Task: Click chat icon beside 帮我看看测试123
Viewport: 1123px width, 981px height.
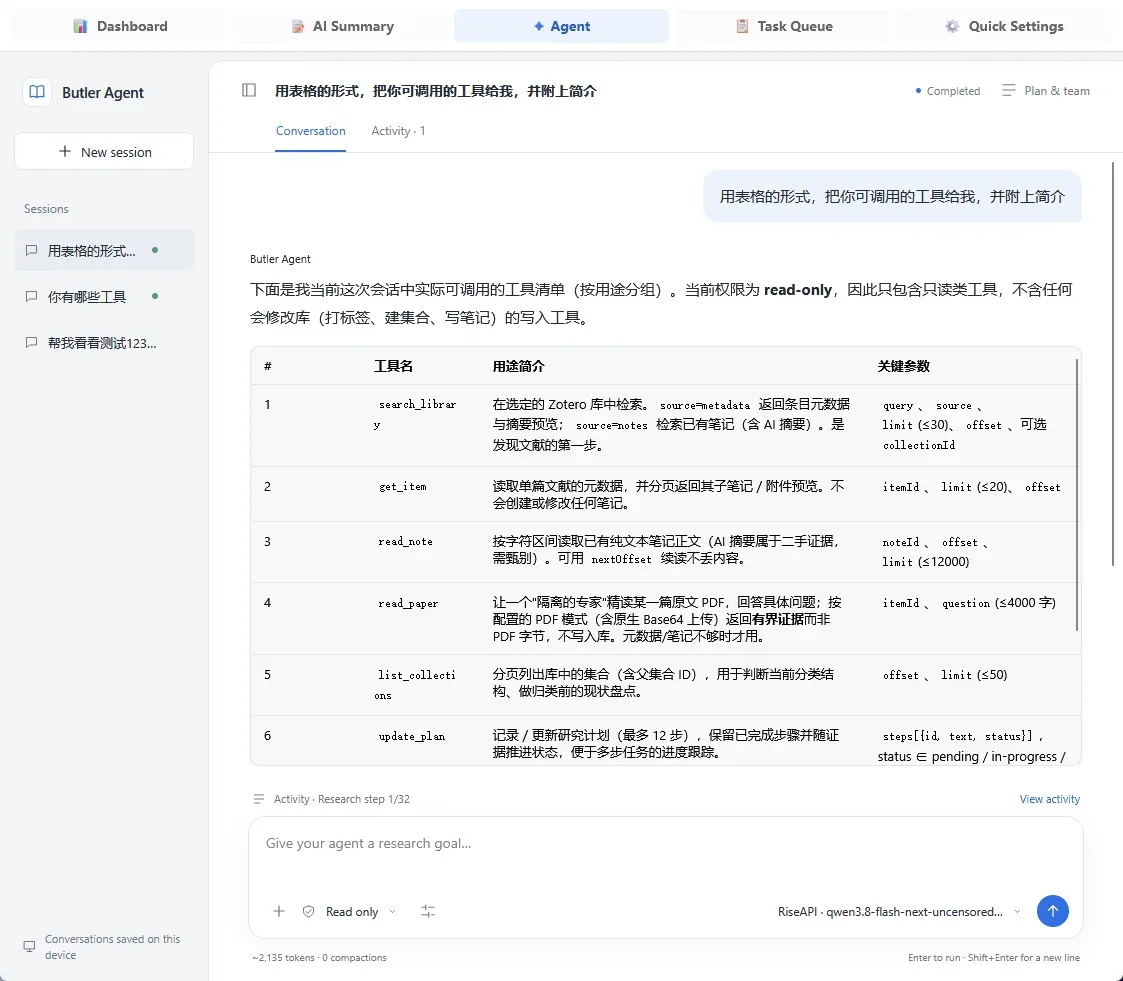Action: (31, 343)
